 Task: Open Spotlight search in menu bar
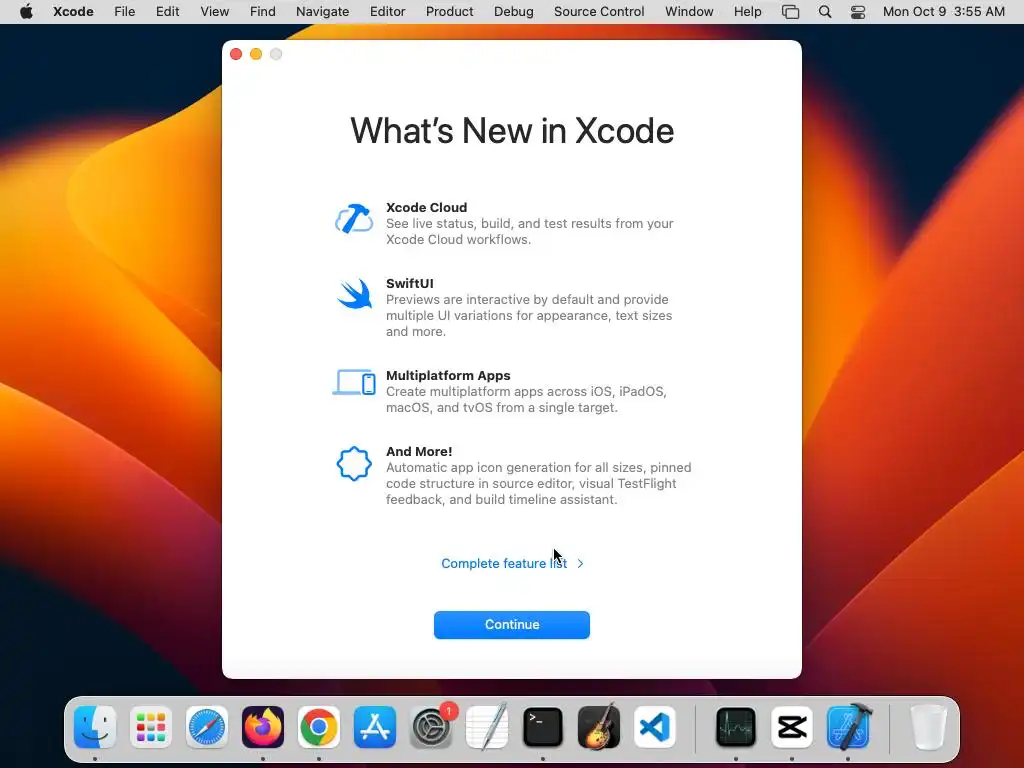tap(825, 12)
